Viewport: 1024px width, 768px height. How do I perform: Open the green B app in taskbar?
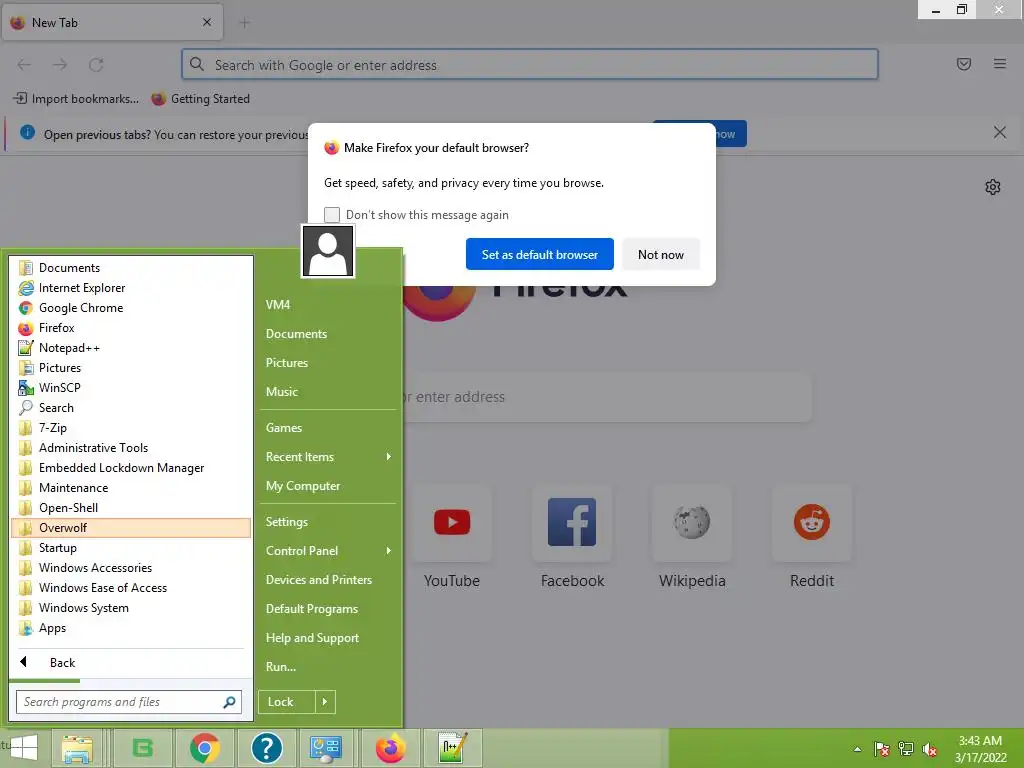[143, 748]
